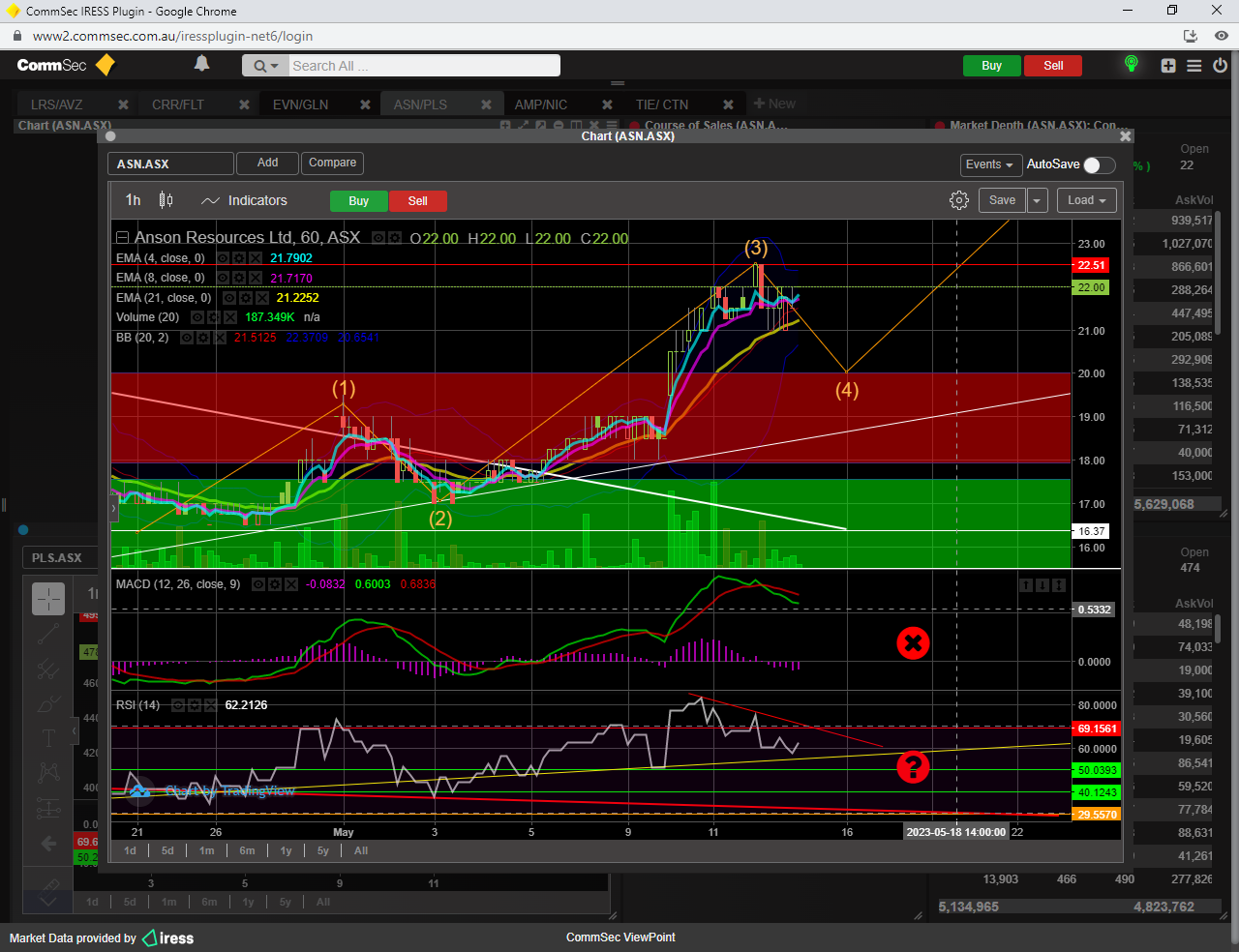Open the arrow dropdown beside Save
The width and height of the screenshot is (1239, 952).
point(1037,200)
